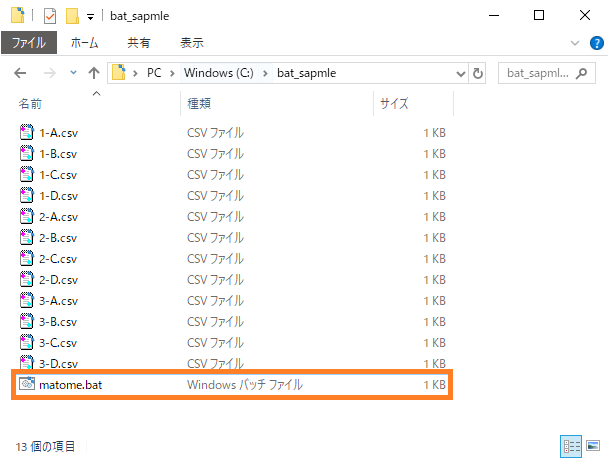Switch to details view layout
The image size is (609, 459).
pyautogui.click(x=571, y=447)
